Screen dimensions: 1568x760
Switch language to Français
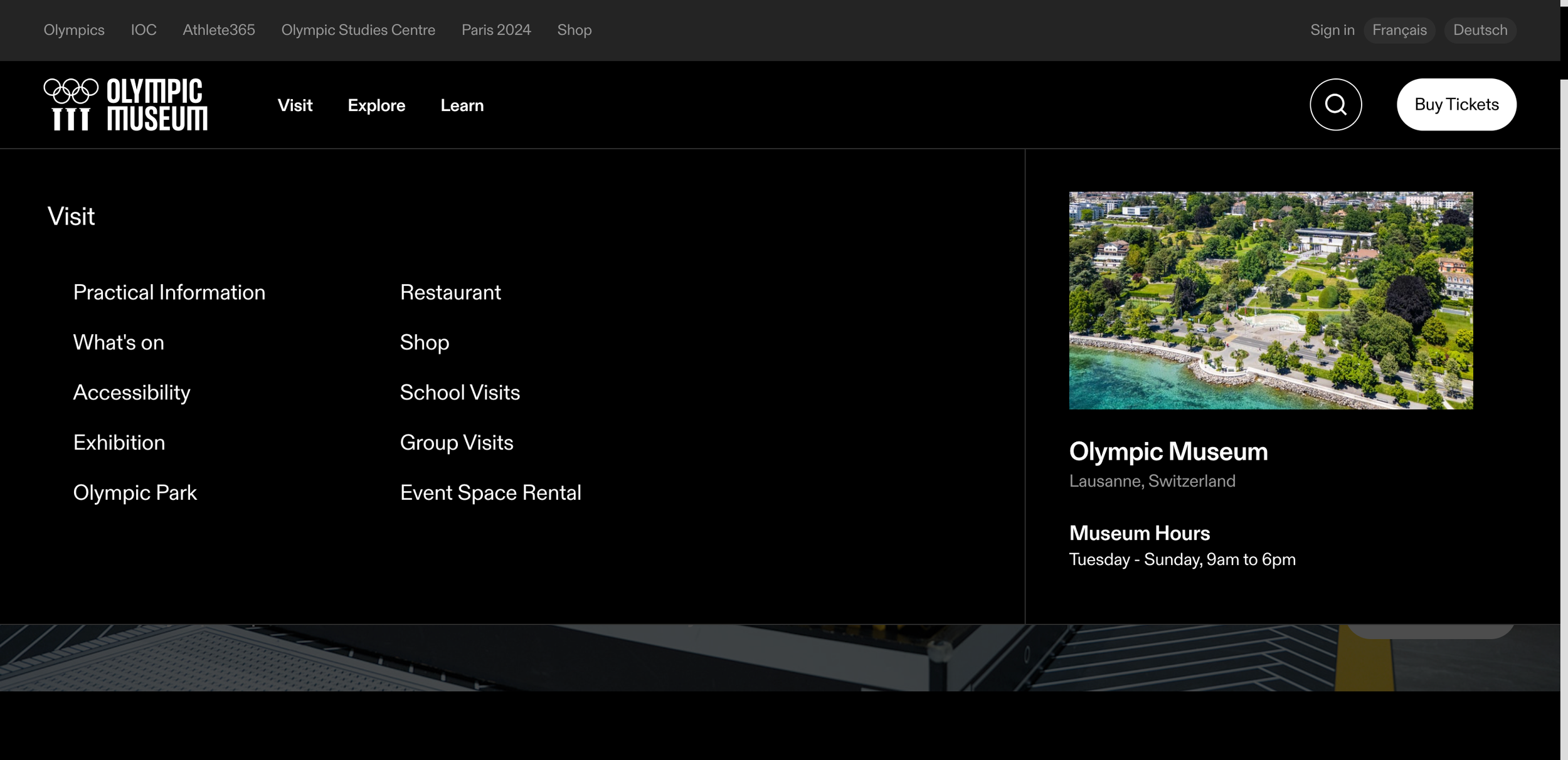pyautogui.click(x=1399, y=30)
